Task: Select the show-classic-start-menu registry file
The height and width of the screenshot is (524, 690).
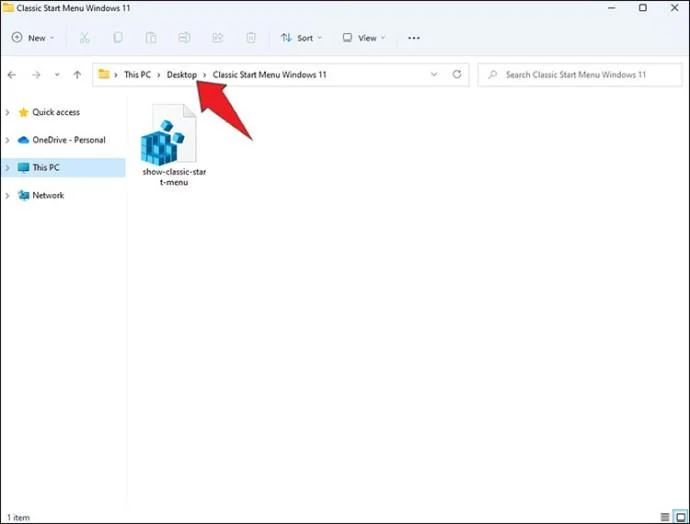Action: (174, 146)
